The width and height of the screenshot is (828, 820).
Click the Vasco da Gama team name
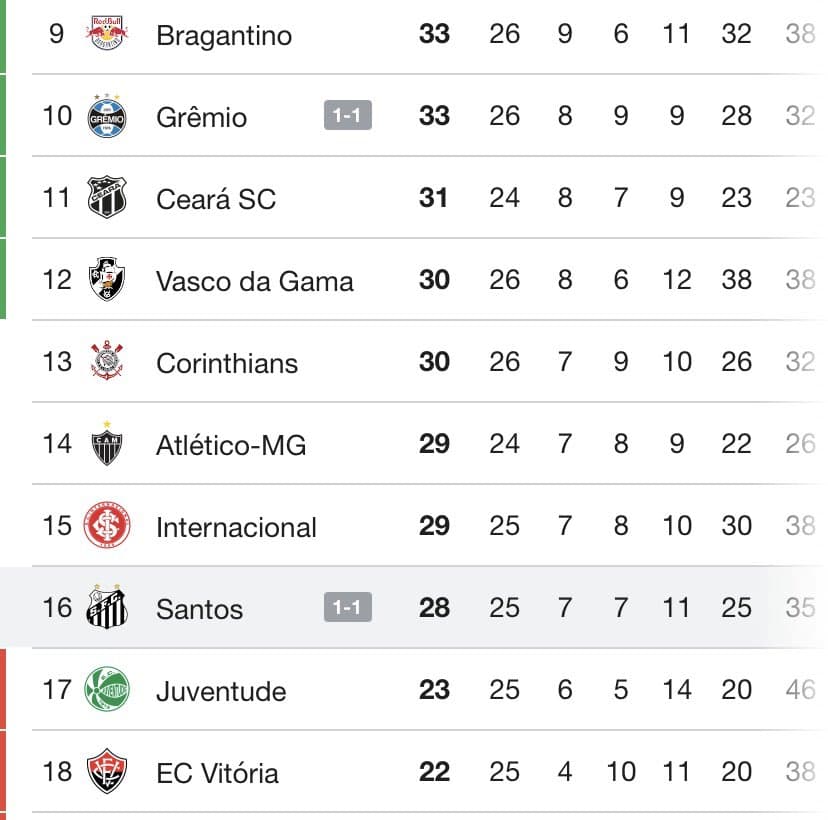[253, 281]
